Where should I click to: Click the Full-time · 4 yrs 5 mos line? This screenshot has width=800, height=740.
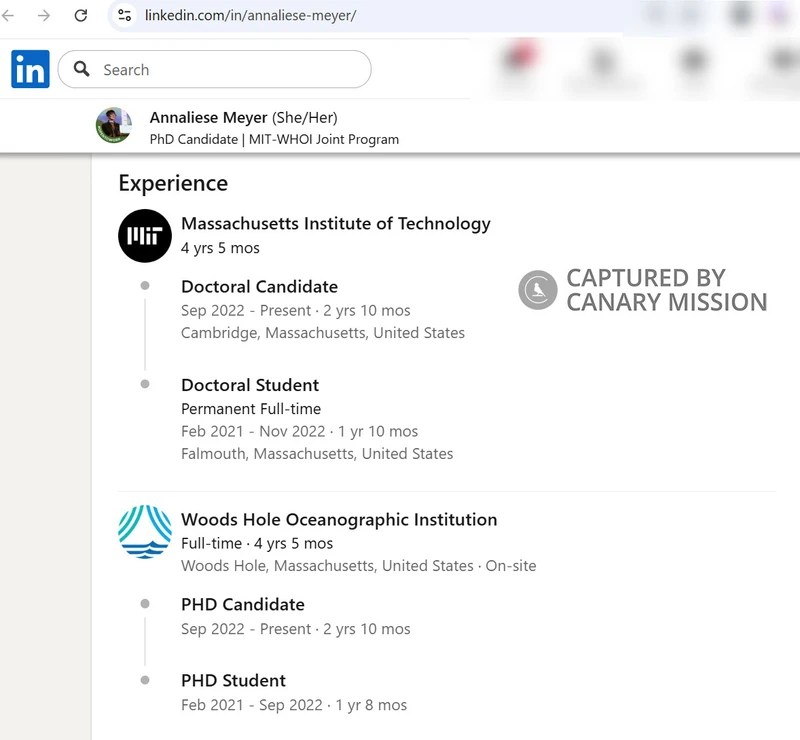257,544
